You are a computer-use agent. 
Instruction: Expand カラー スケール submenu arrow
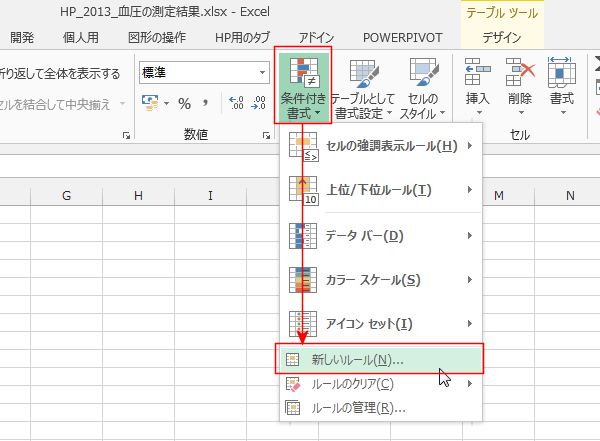click(x=470, y=279)
